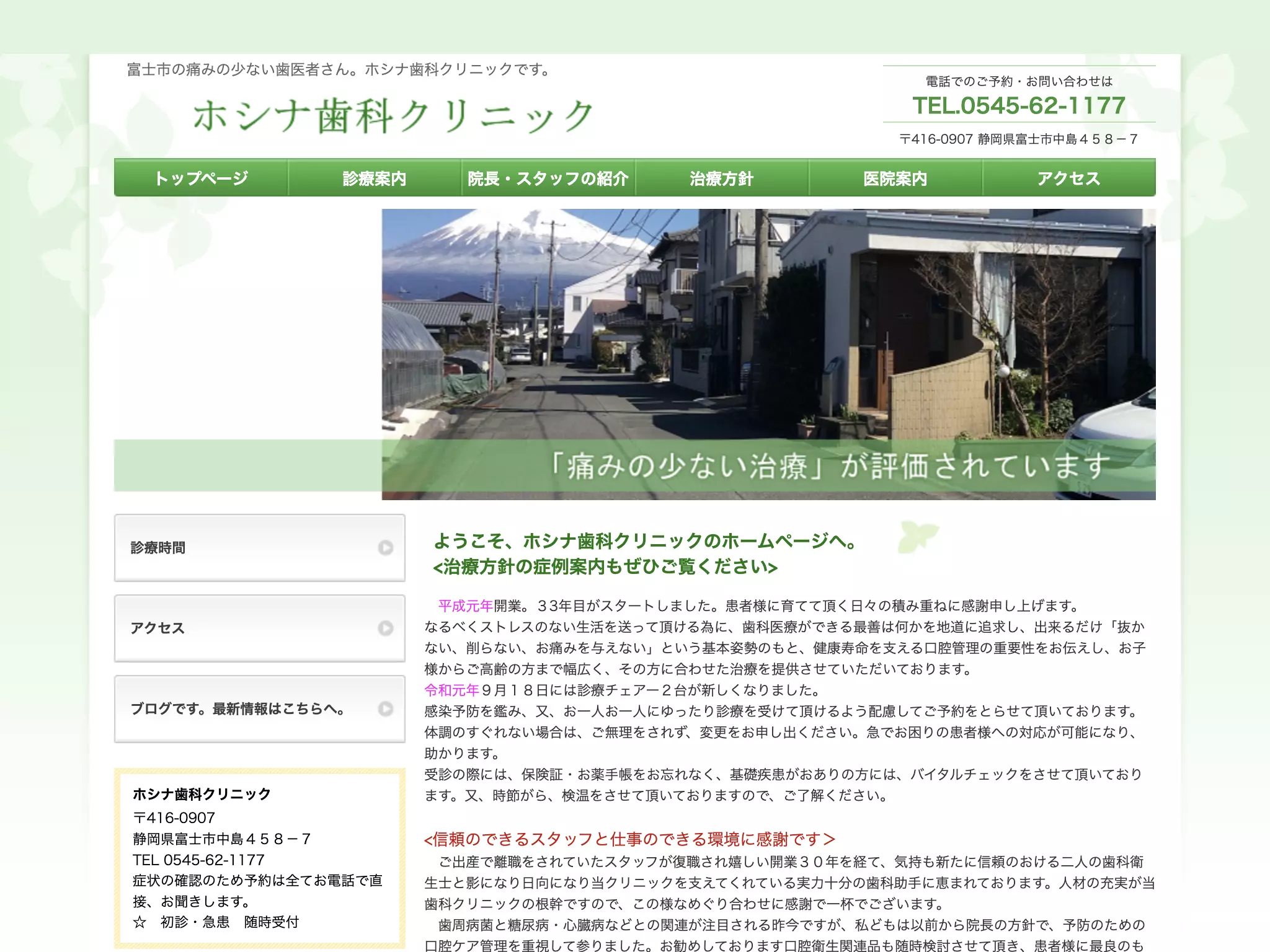
Task: Click the subheading <治療方針の症例案内もぜひご覧ください>
Action: coord(605,567)
